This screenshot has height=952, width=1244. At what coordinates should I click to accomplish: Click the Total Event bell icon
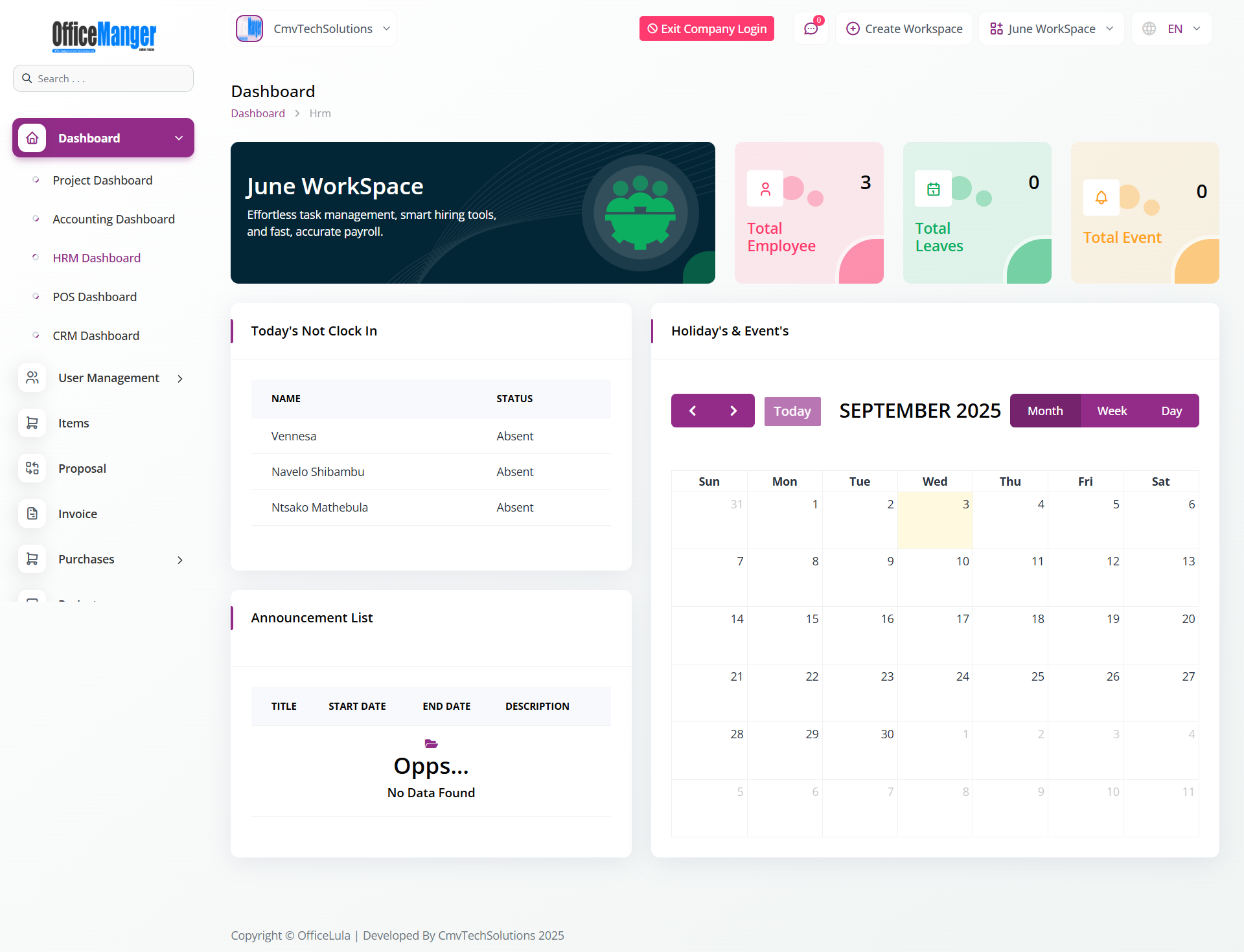point(1101,198)
